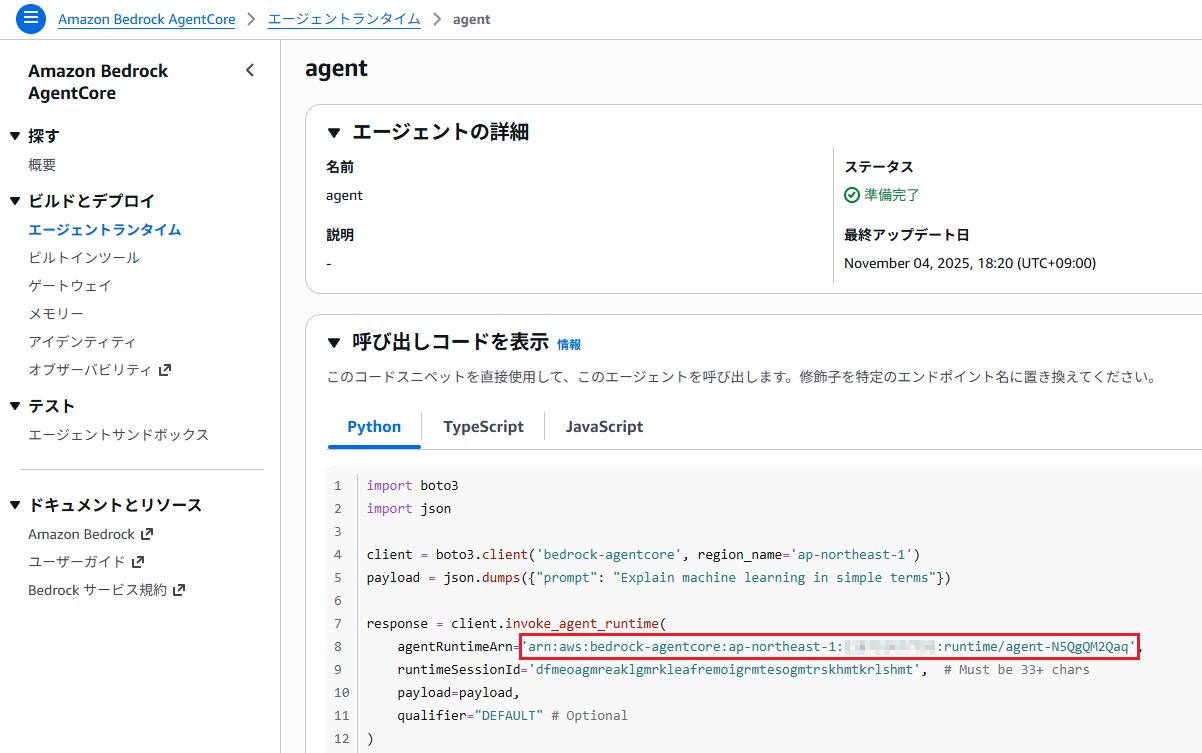Click the runtimeSessionId value string
This screenshot has height=753, width=1202.
[x=725, y=669]
